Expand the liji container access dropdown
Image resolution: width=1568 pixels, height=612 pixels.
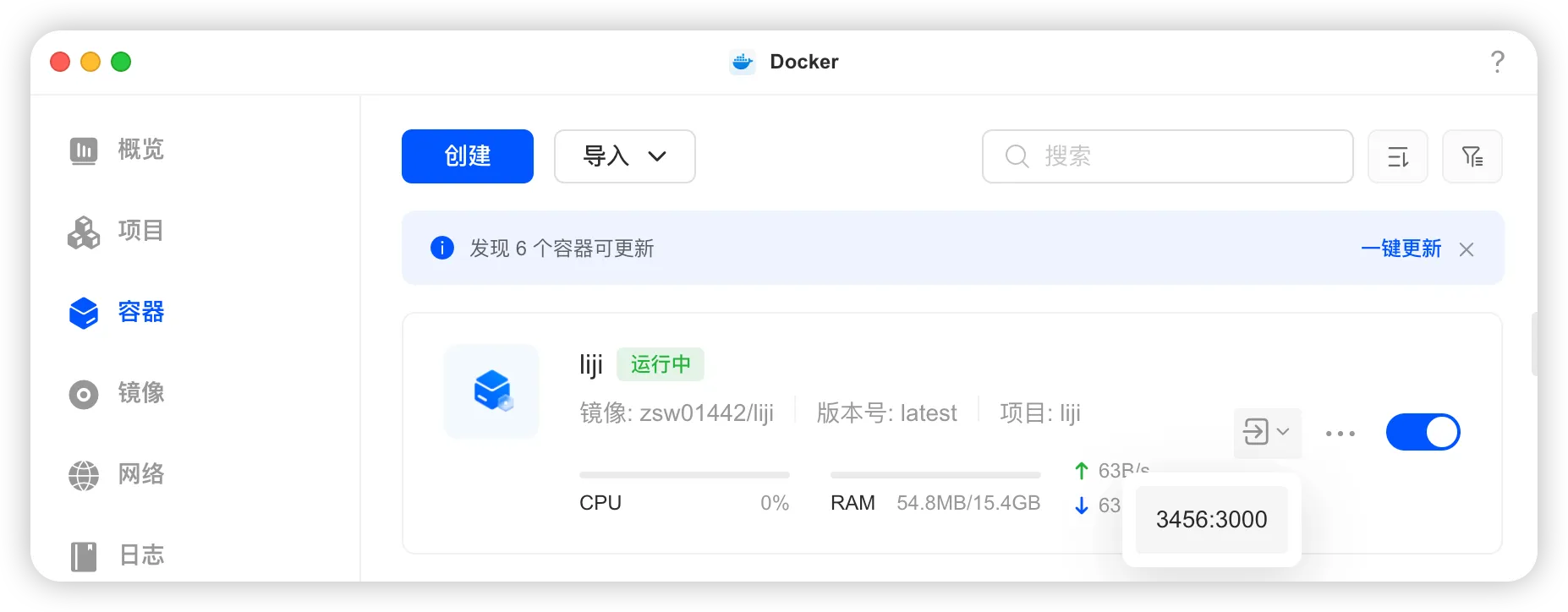pos(1267,432)
